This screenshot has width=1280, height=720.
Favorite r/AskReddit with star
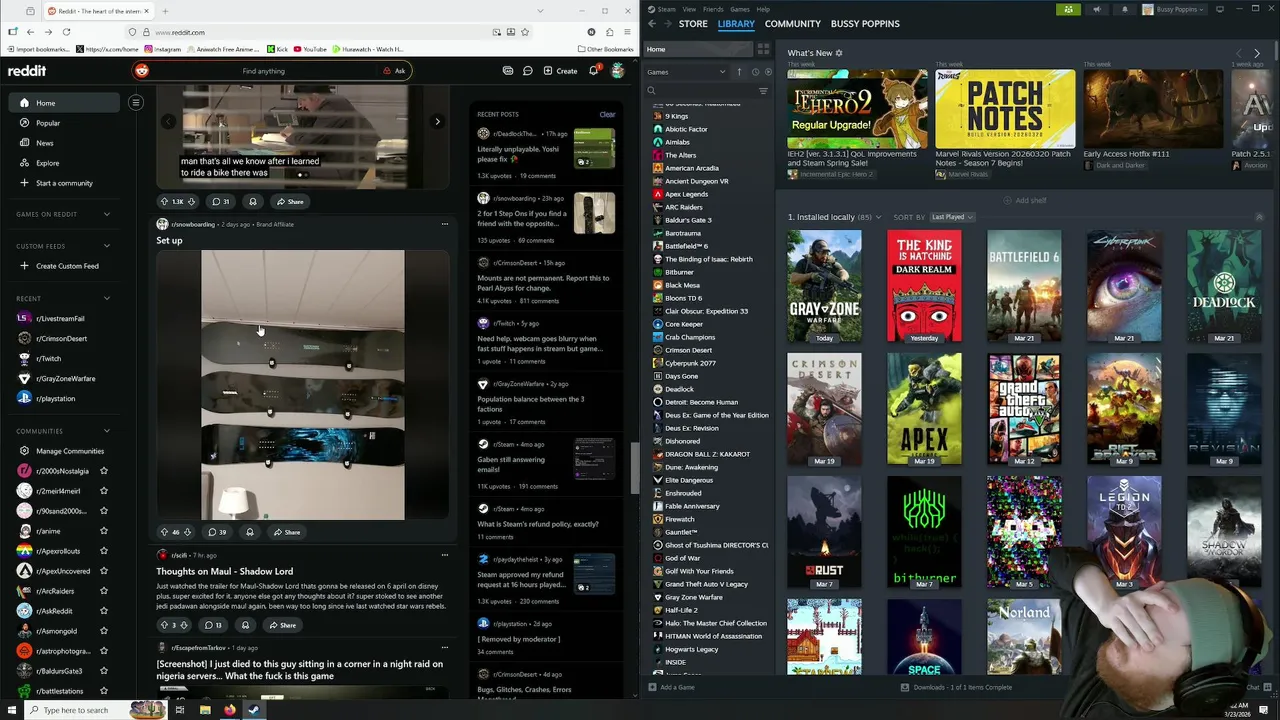click(x=104, y=611)
